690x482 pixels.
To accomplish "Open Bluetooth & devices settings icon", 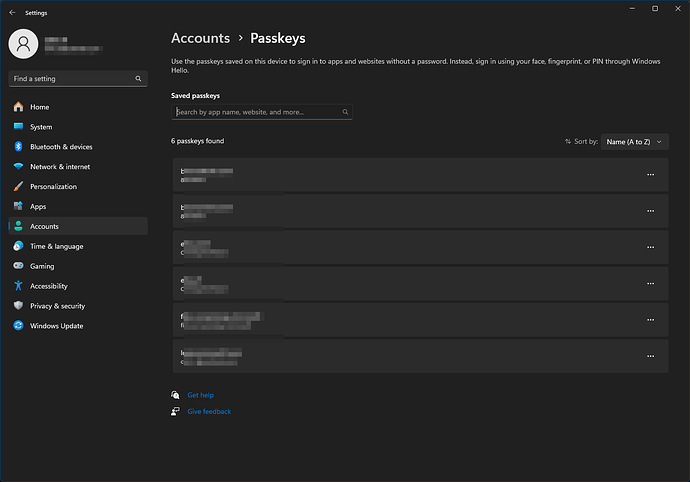I will (18, 147).
